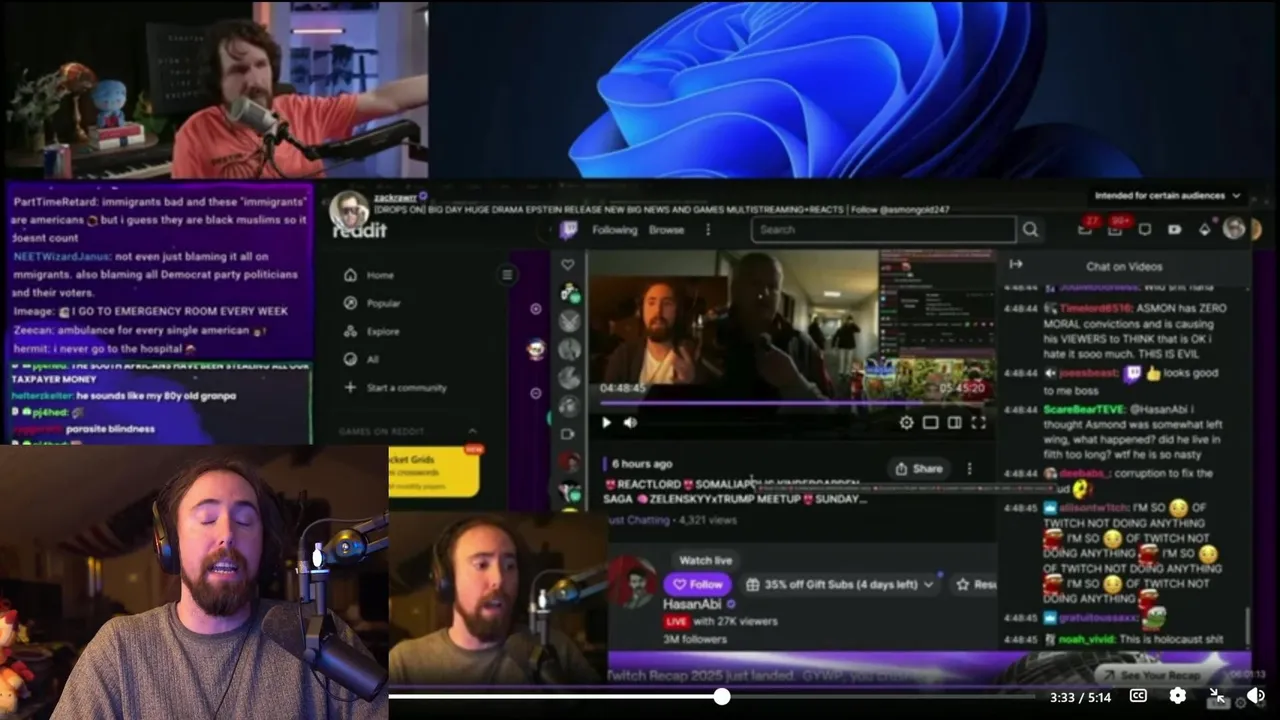This screenshot has height=720, width=1280.
Task: Select the Chat on Videos header
Action: [x=1124, y=267]
